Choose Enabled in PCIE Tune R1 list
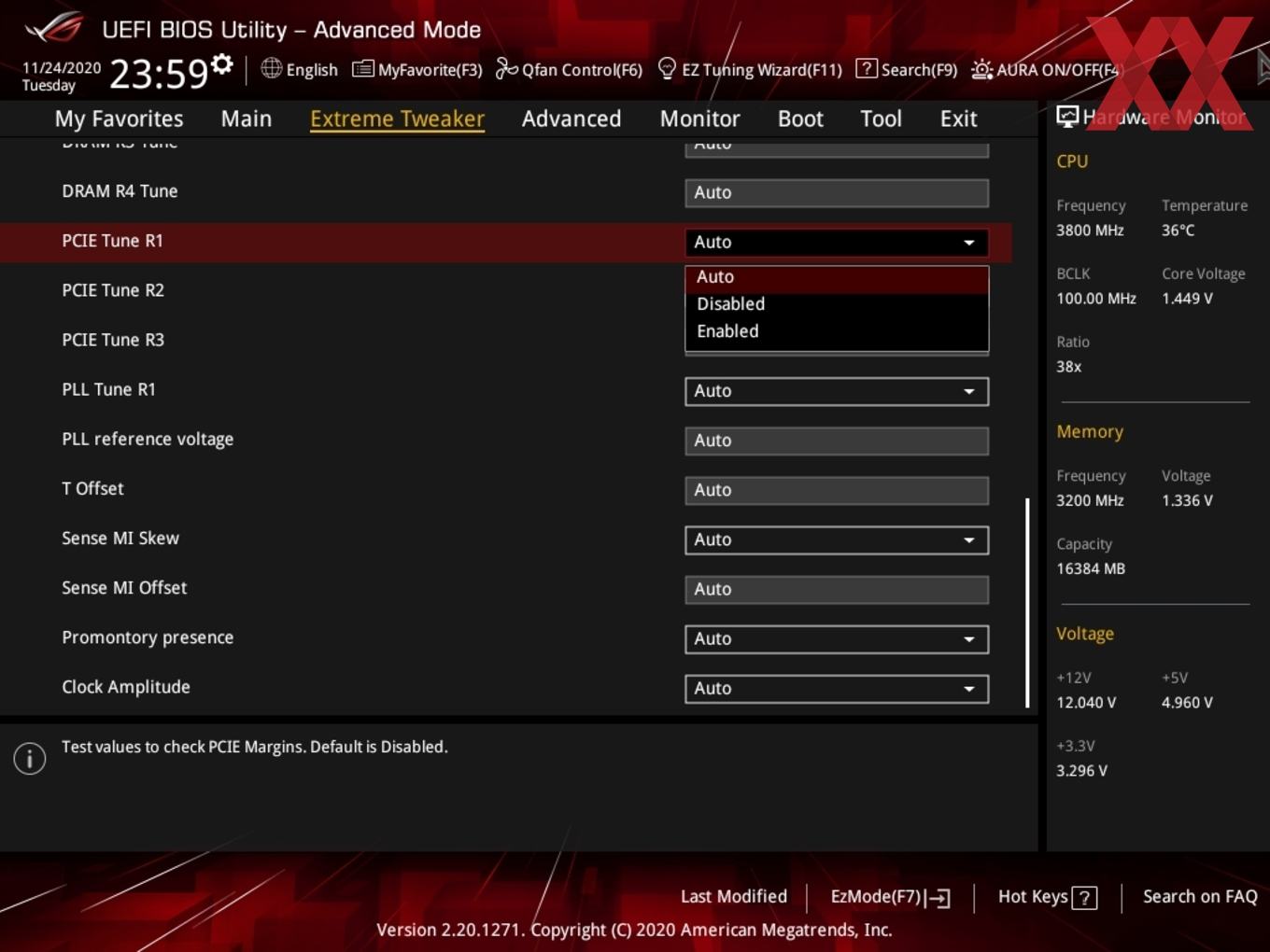The width and height of the screenshot is (1270, 952). (x=837, y=331)
